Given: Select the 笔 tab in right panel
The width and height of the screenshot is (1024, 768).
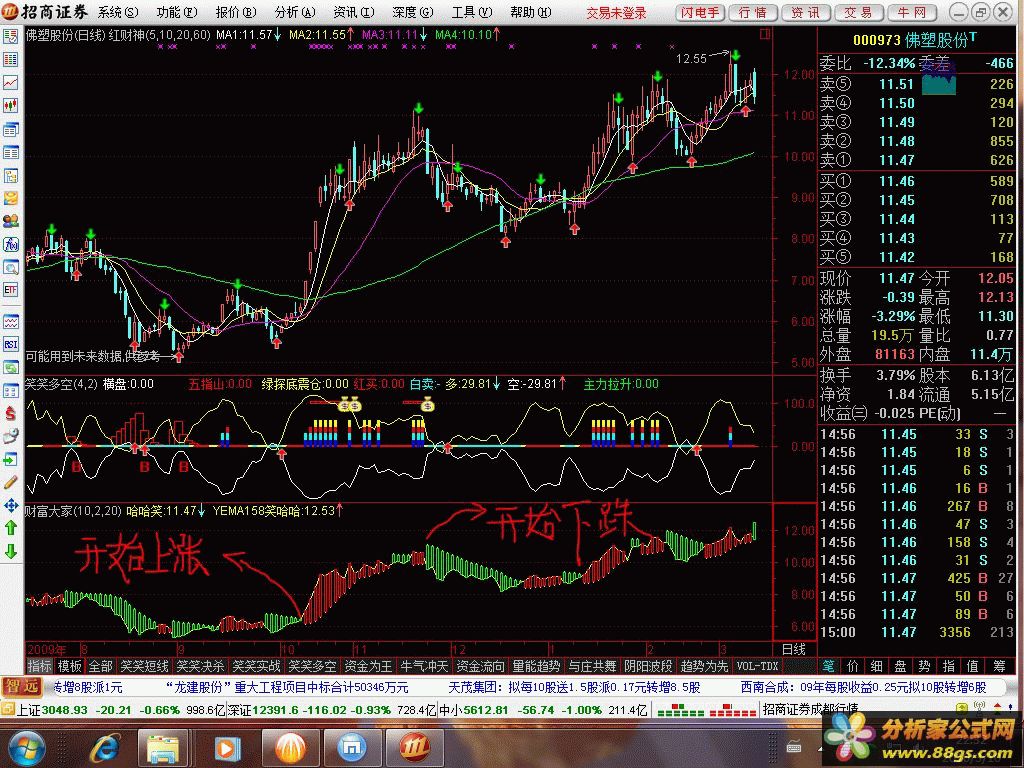Looking at the screenshot, I should coord(828,665).
